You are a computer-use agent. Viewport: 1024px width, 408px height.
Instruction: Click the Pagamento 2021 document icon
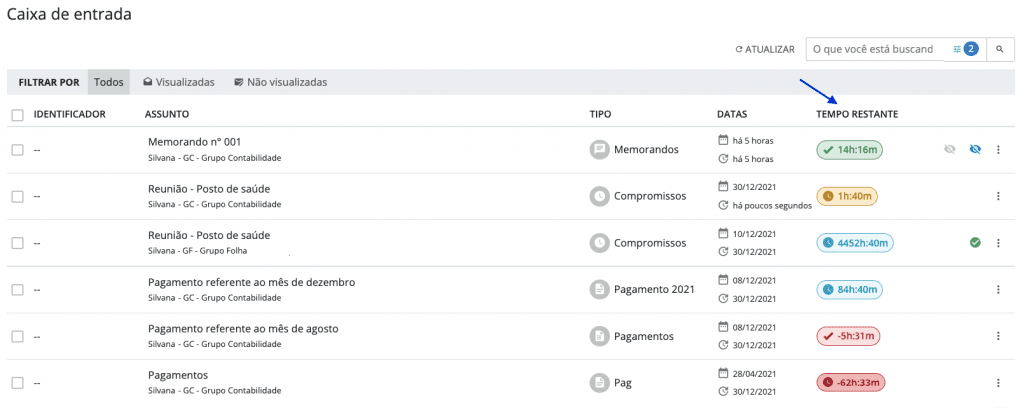[599, 289]
